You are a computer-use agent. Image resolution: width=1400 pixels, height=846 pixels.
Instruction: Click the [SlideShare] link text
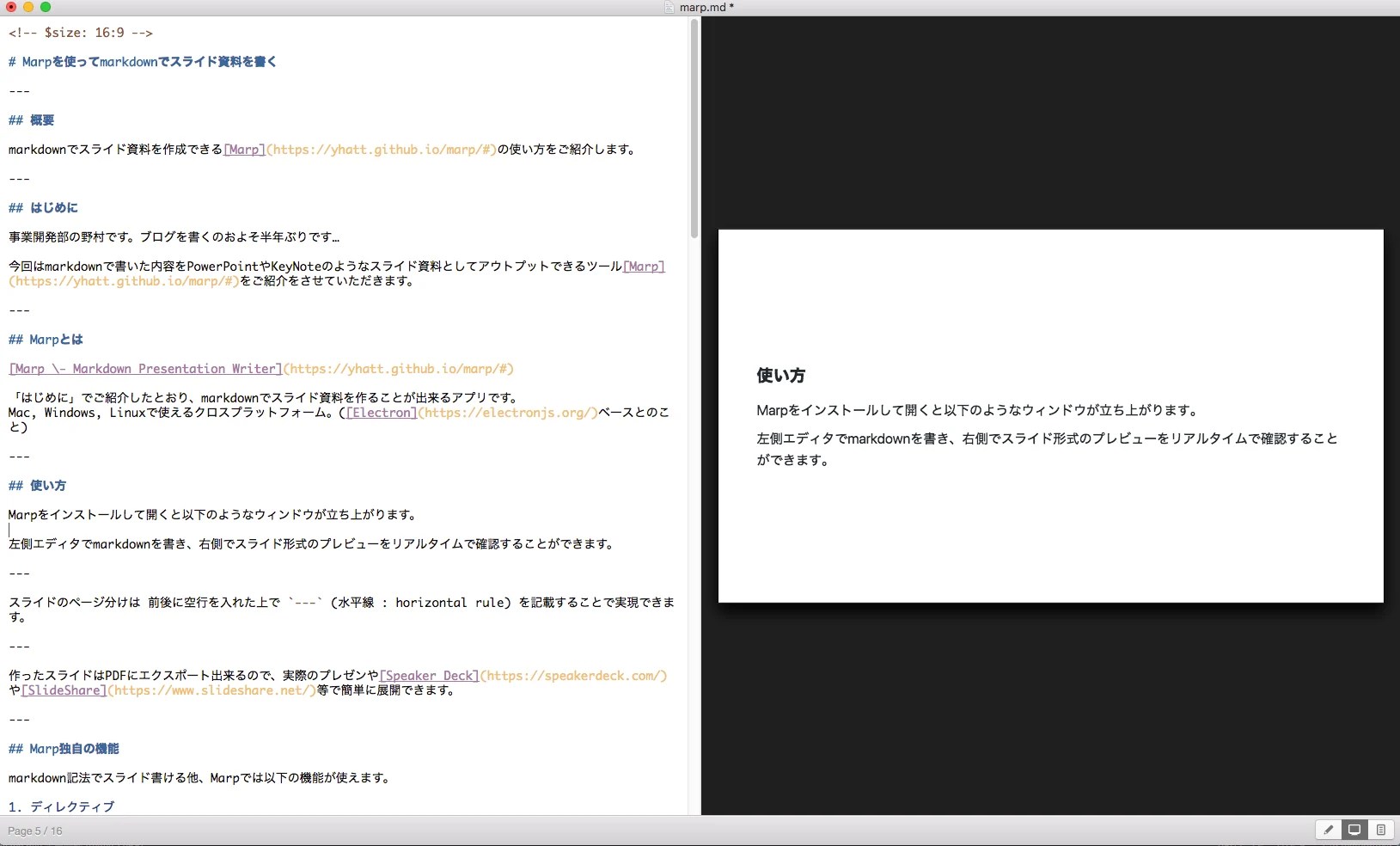[64, 690]
